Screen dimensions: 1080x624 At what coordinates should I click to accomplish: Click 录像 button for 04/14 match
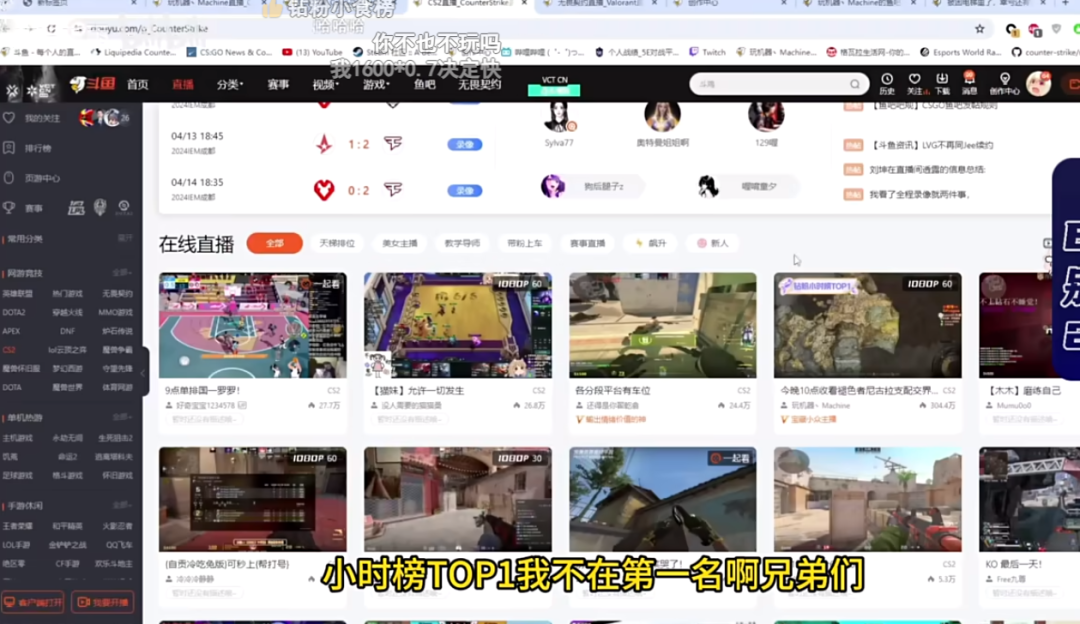point(465,191)
